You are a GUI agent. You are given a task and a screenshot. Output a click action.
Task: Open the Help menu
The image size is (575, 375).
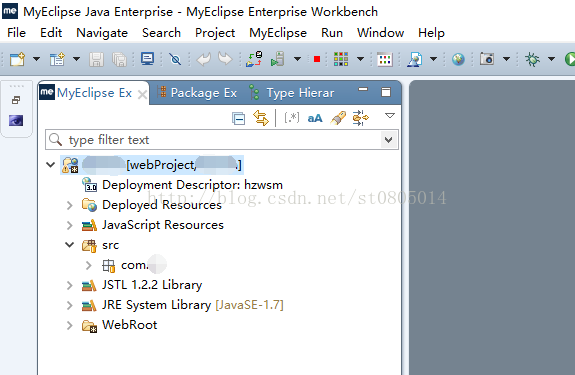pos(431,33)
